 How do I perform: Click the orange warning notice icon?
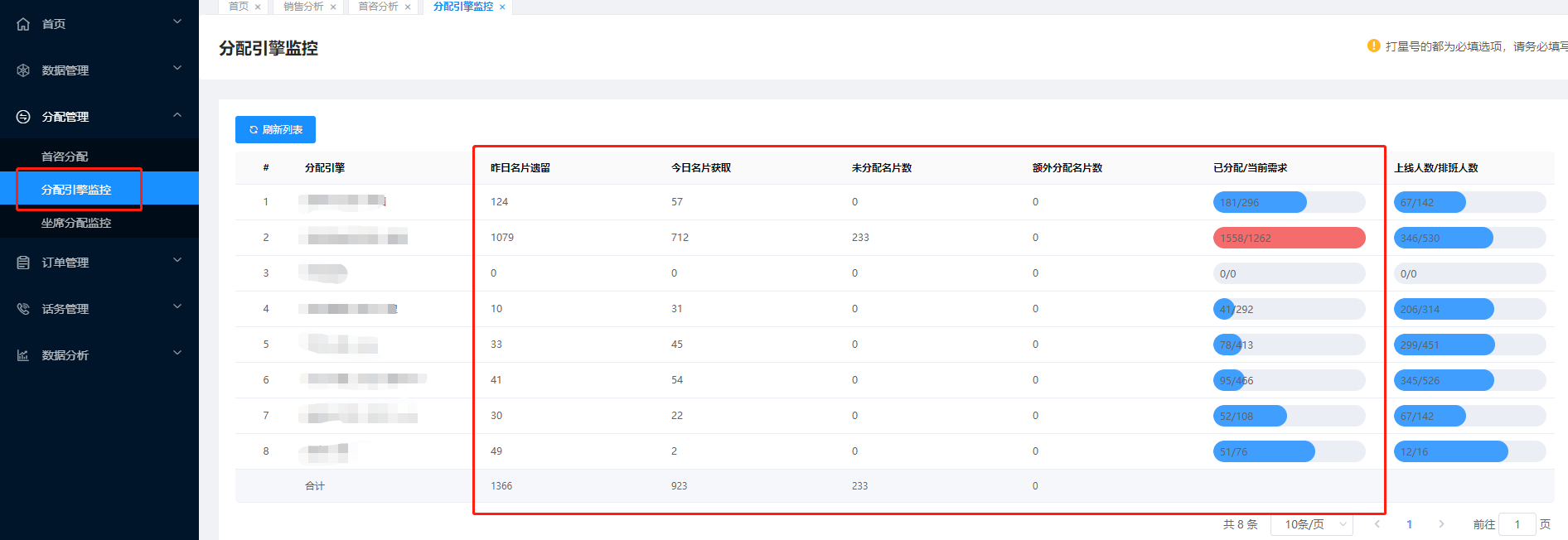1373,46
